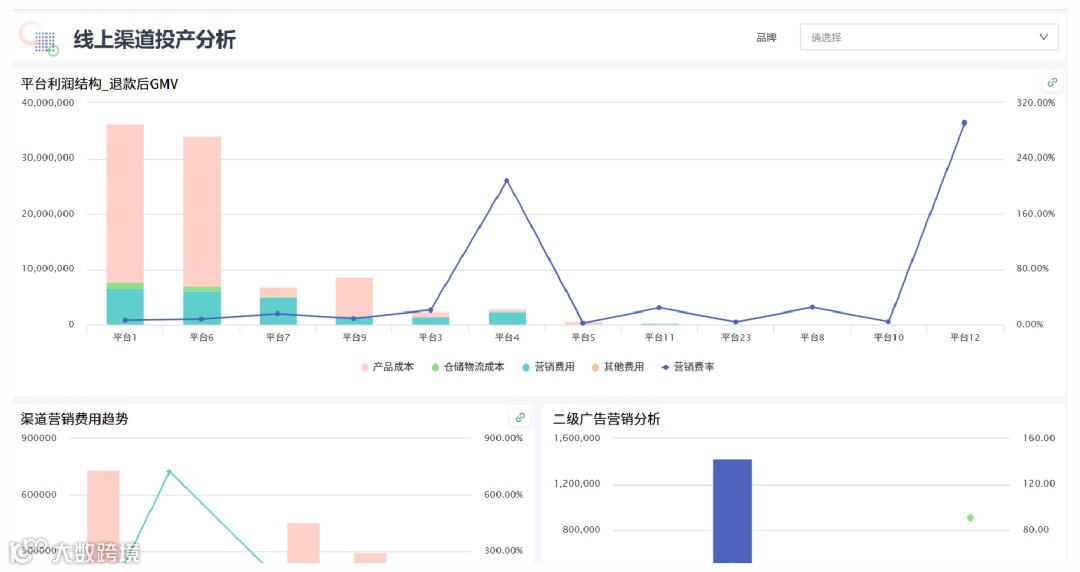Viewport: 1080px width, 572px height.
Task: Click 营销费率 line point at 平台4 peak
Action: (506, 181)
